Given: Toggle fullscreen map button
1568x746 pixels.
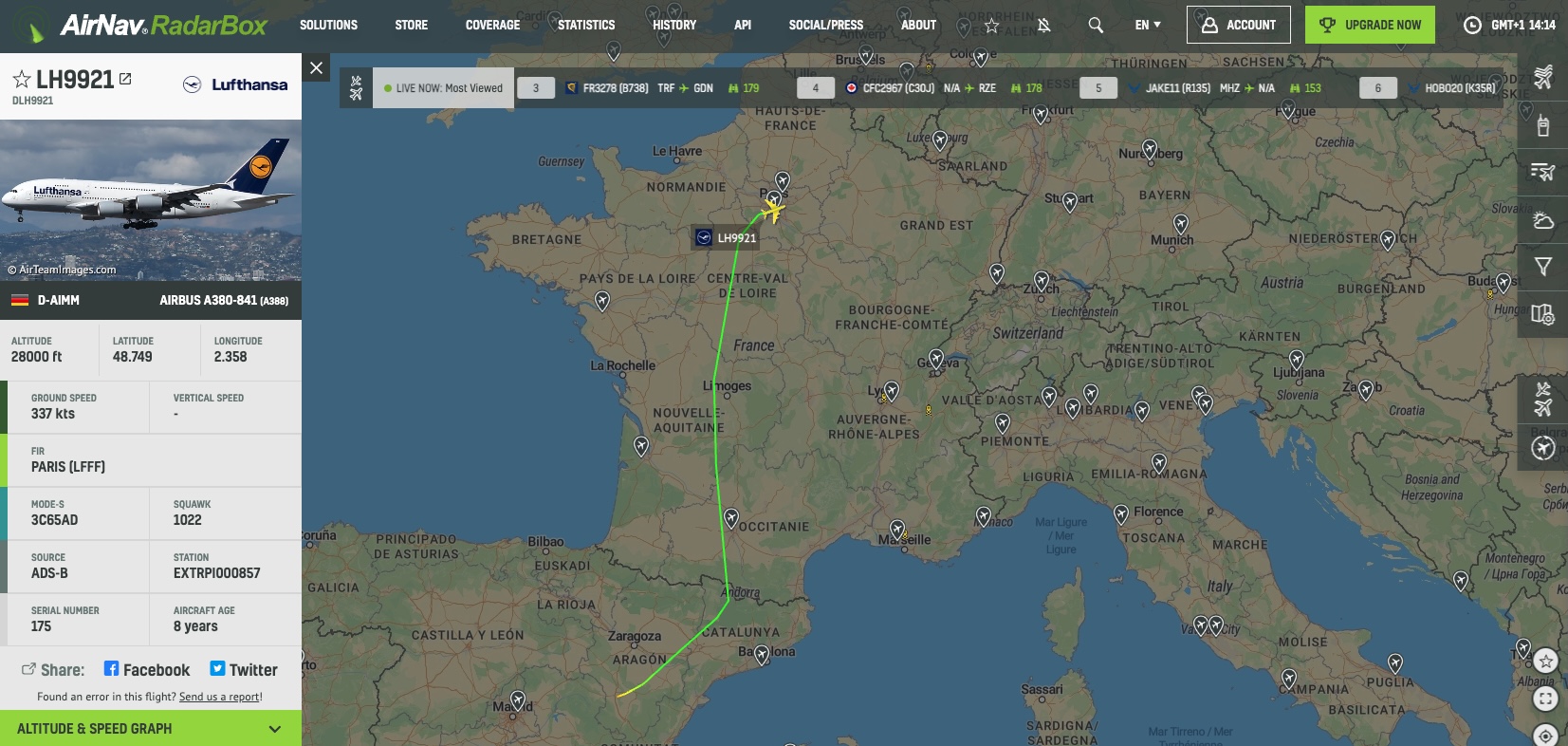Looking at the screenshot, I should tap(1546, 699).
